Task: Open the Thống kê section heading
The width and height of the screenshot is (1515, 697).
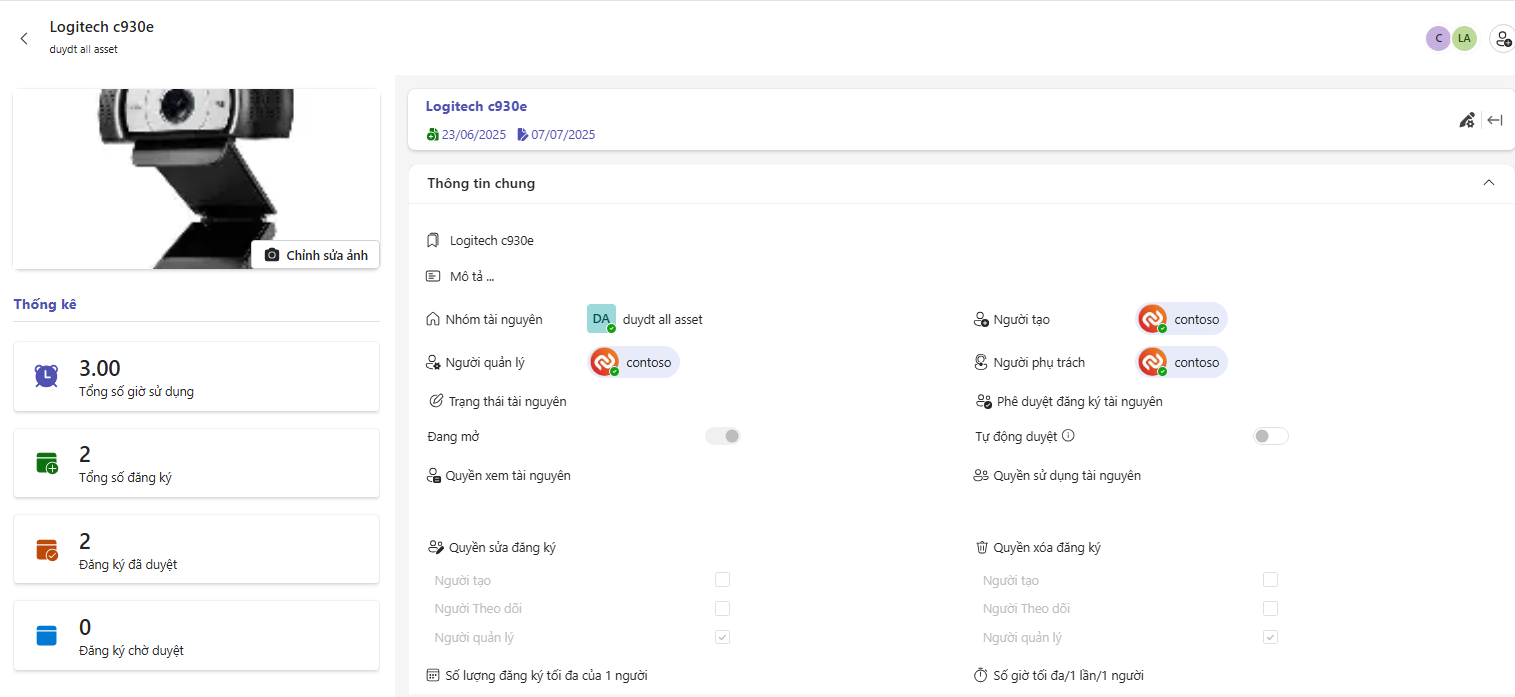Action: [45, 304]
